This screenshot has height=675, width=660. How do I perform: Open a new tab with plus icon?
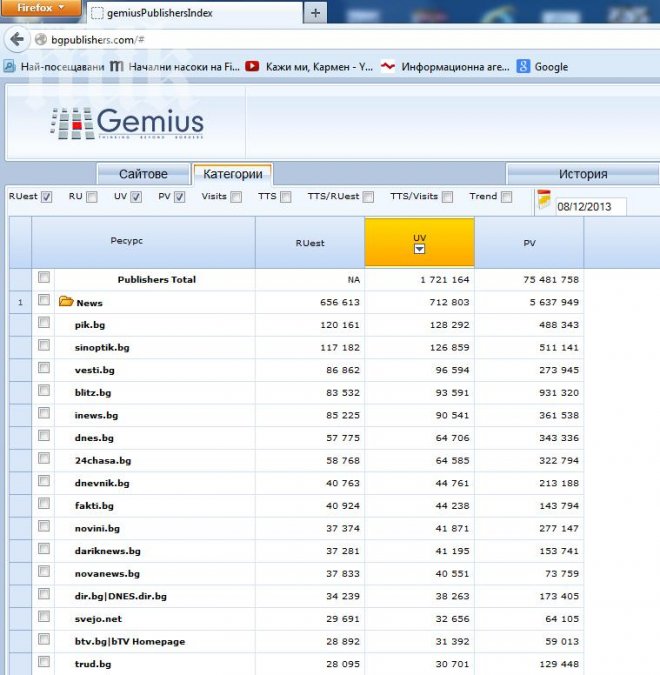[316, 13]
